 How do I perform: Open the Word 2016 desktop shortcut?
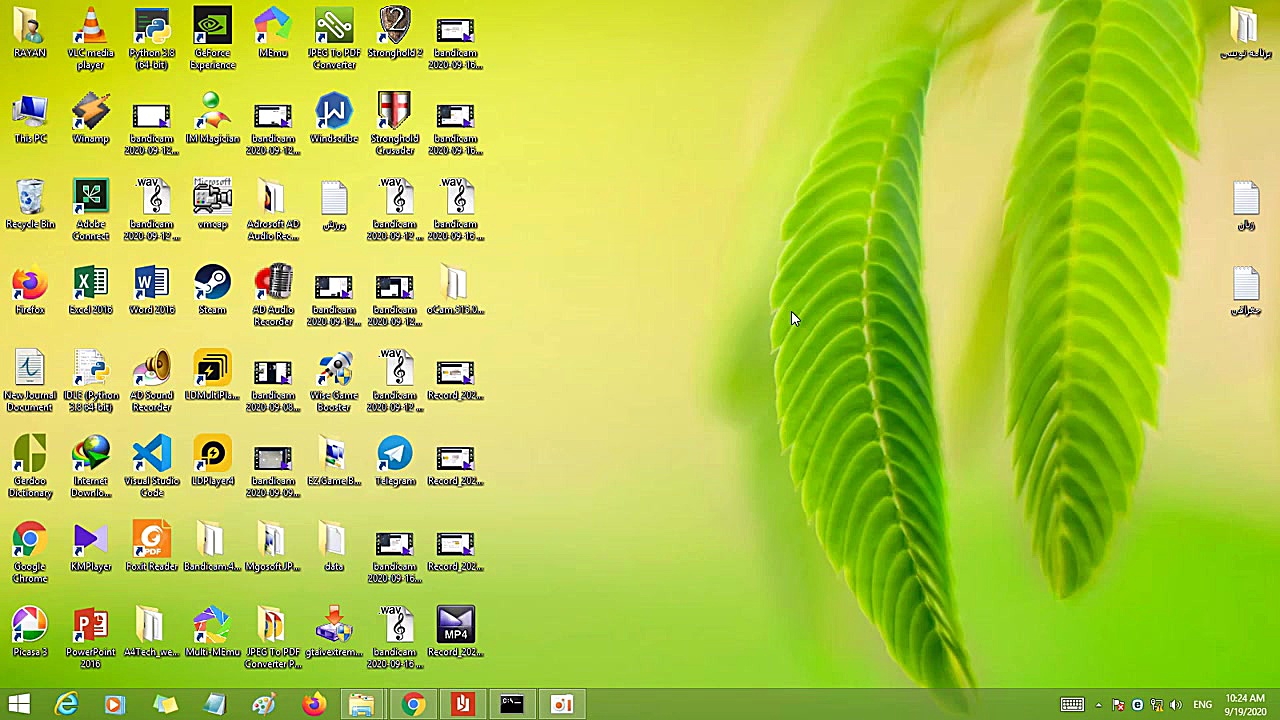point(152,291)
